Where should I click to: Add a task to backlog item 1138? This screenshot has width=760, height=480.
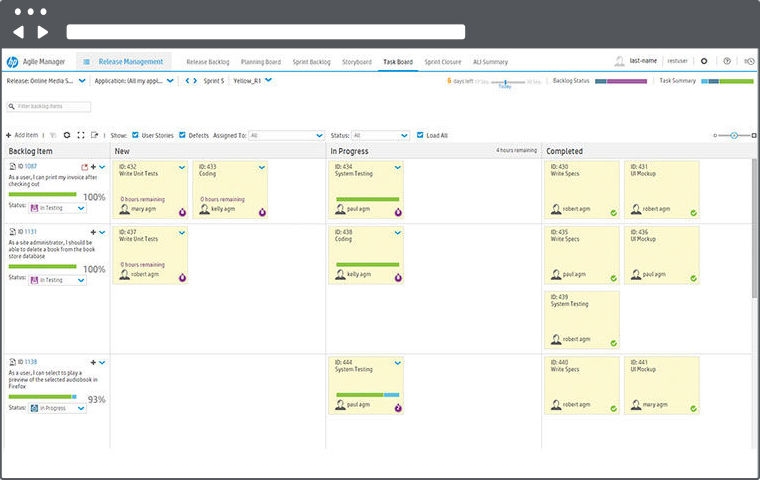tap(94, 363)
